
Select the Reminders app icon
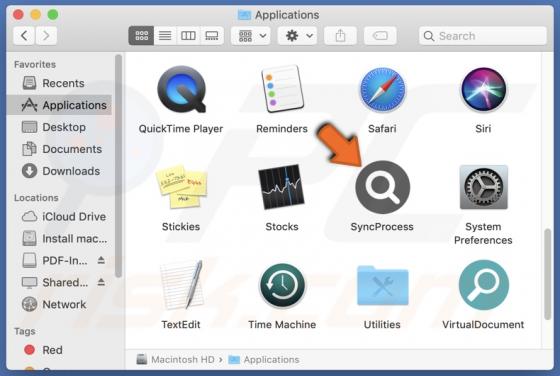[x=282, y=89]
